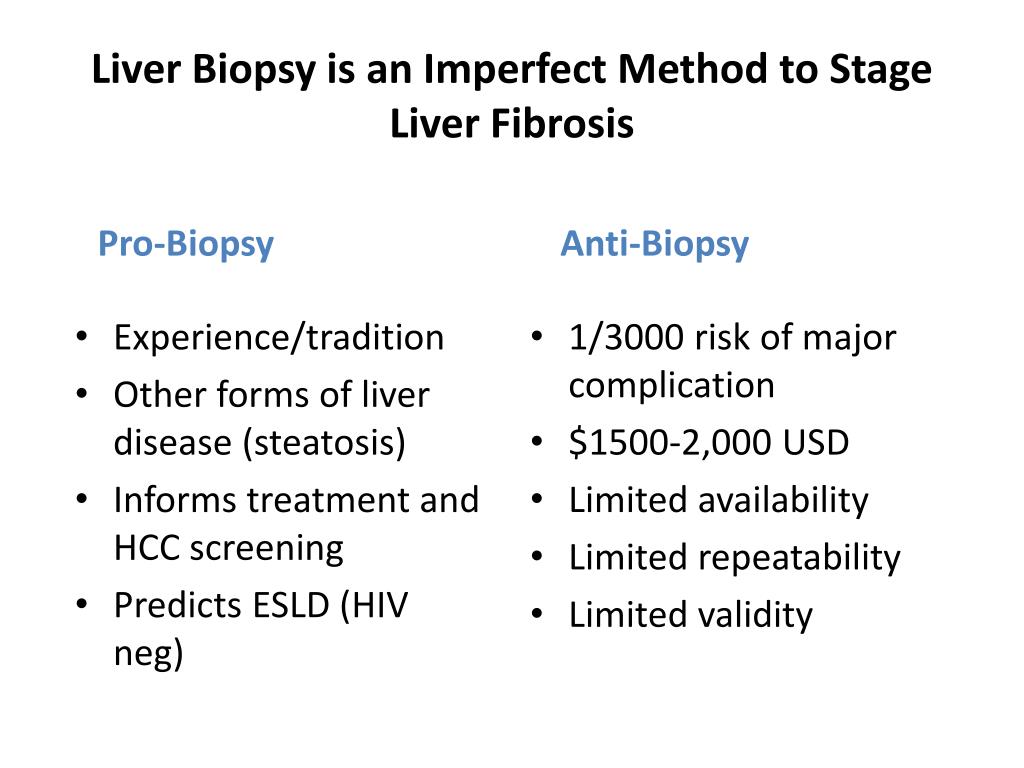Click the word Imperfect in the title
The height and width of the screenshot is (768, 1024).
pos(515,69)
